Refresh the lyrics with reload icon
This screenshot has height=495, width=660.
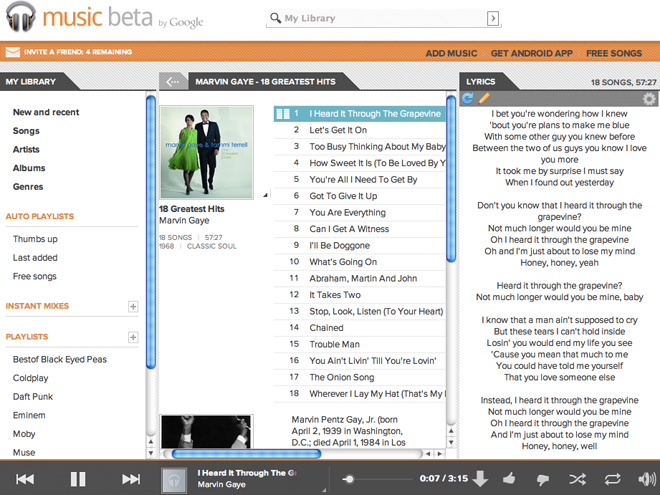(x=467, y=98)
